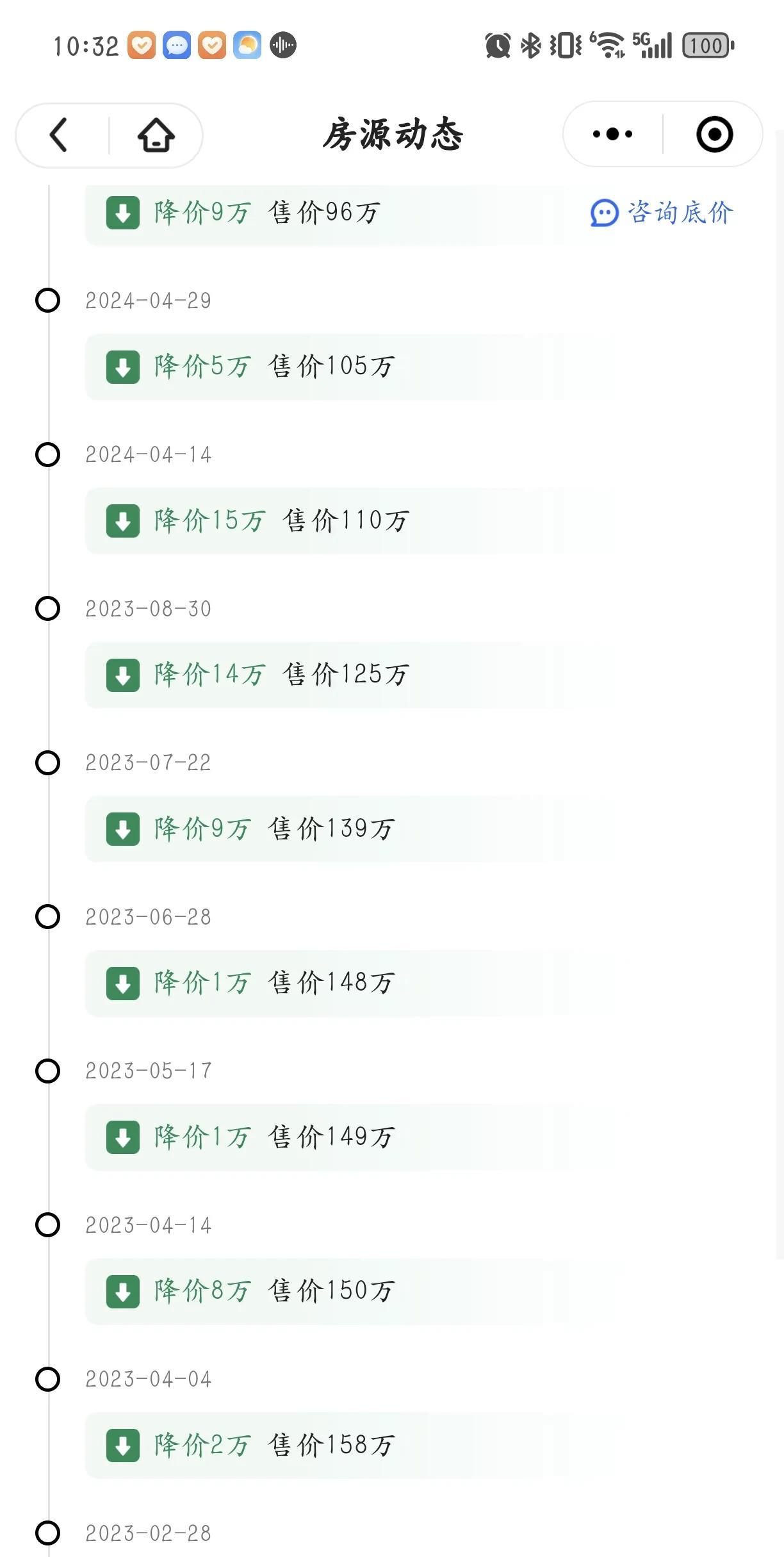
Task: Click the blue chat bubble icon
Action: tap(604, 213)
